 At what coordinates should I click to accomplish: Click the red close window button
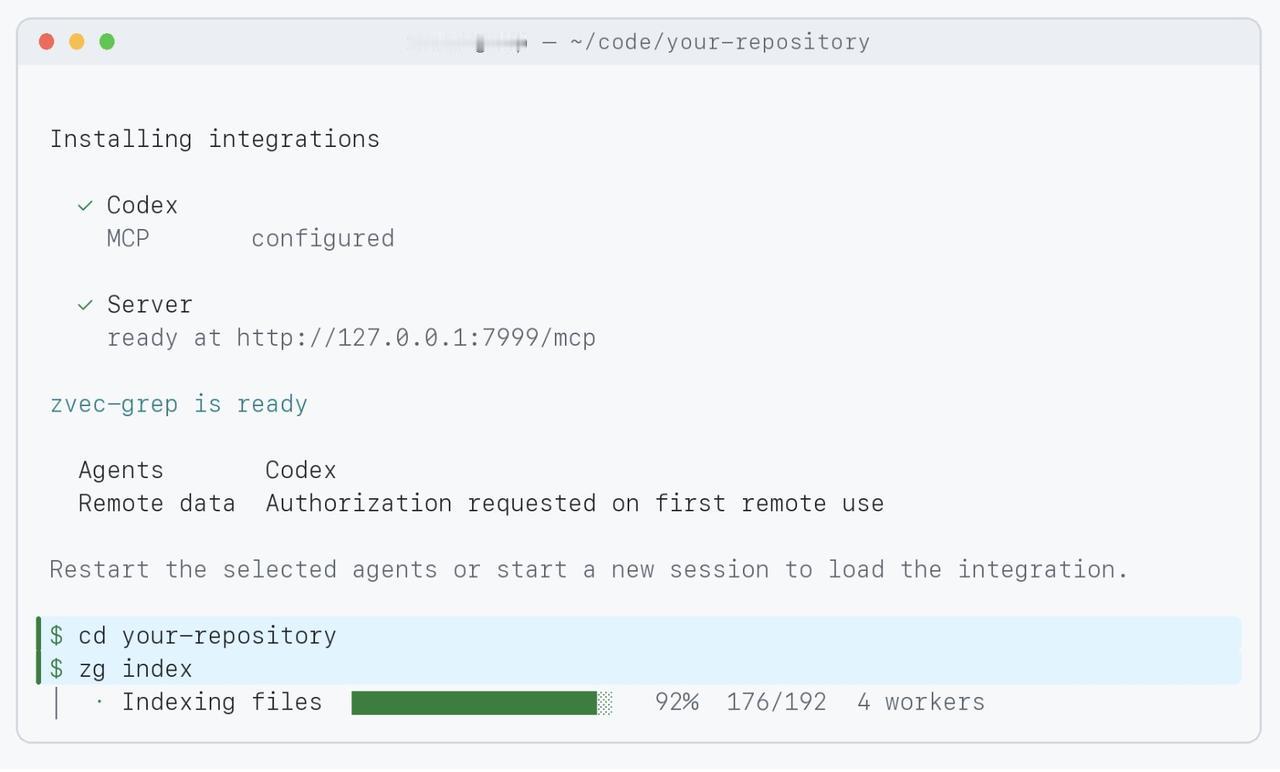coord(46,41)
